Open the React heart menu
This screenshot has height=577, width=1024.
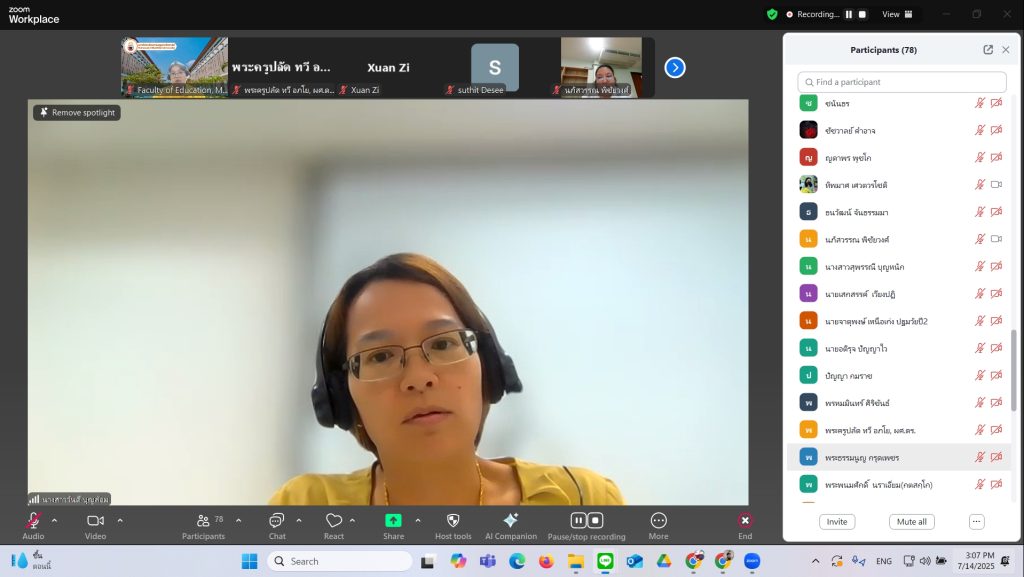(334, 520)
